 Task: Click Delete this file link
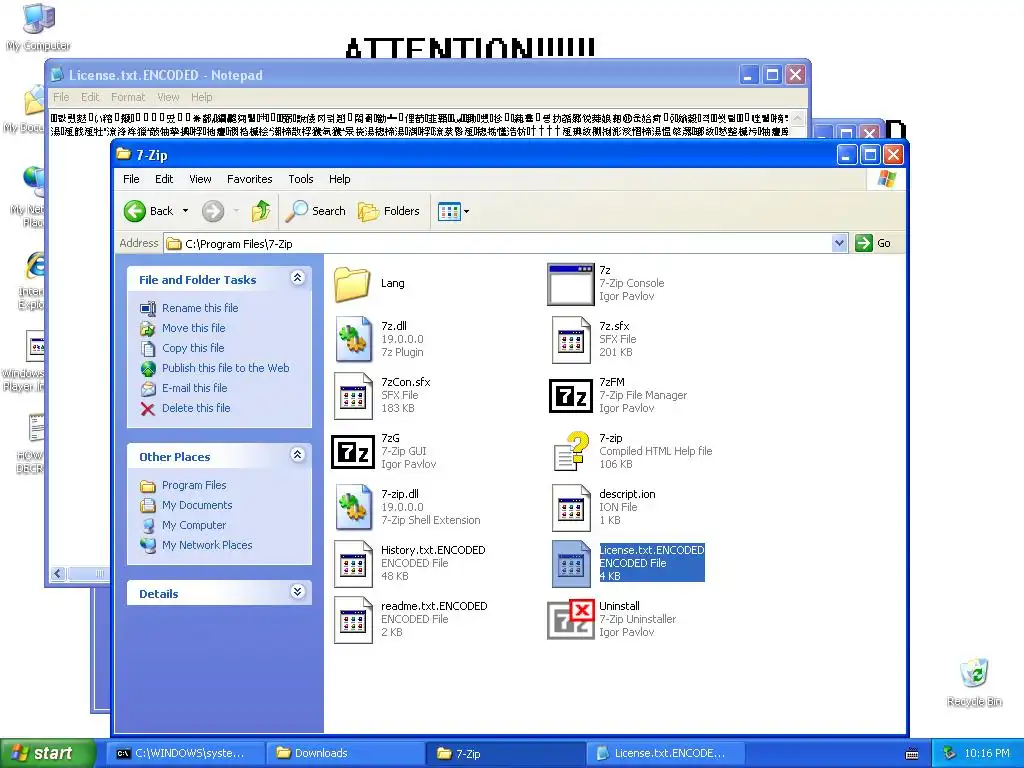(196, 408)
